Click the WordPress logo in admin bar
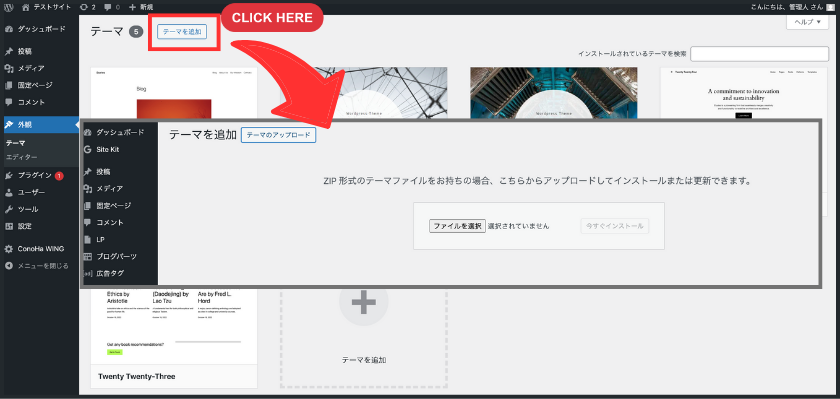Image resolution: width=840 pixels, height=399 pixels. (9, 7)
